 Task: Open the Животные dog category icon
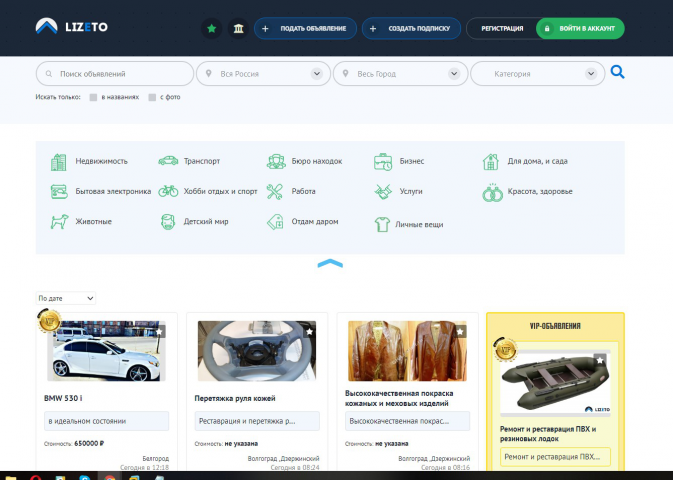pyautogui.click(x=59, y=222)
